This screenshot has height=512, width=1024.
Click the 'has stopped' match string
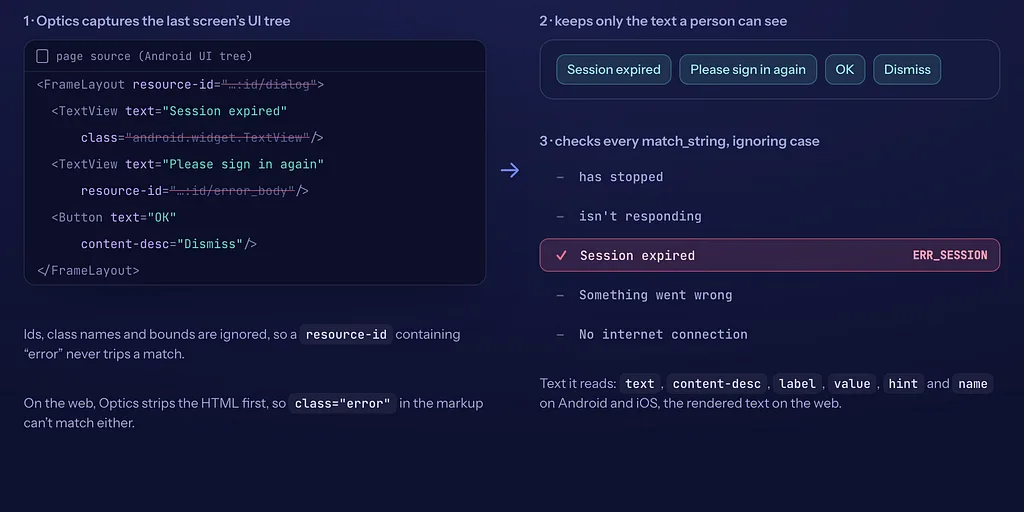pos(620,177)
